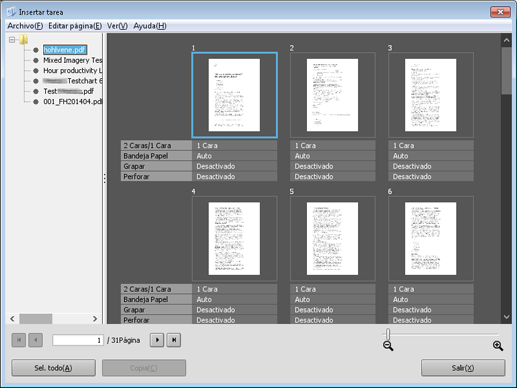Screen dimensions: 517x388
Task: Click page 1's '1 Cara' setting
Action: pyautogui.click(x=234, y=146)
